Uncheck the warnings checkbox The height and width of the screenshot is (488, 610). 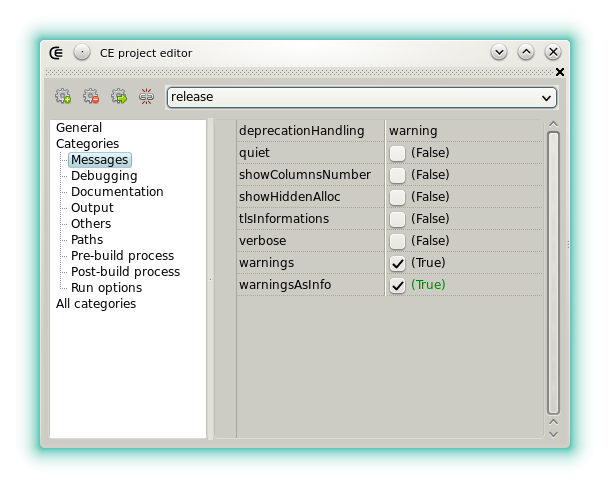398,263
